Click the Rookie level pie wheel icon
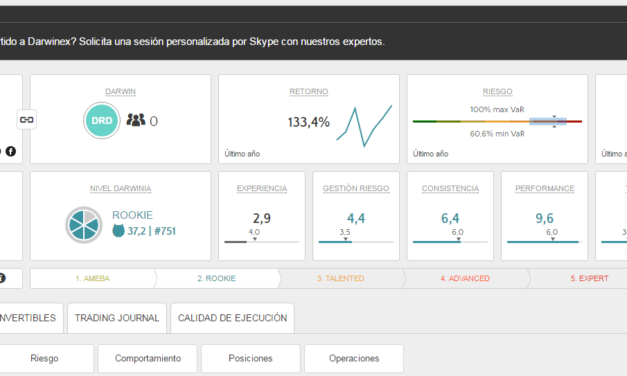Viewport: 627px width, 376px height. pyautogui.click(x=84, y=225)
